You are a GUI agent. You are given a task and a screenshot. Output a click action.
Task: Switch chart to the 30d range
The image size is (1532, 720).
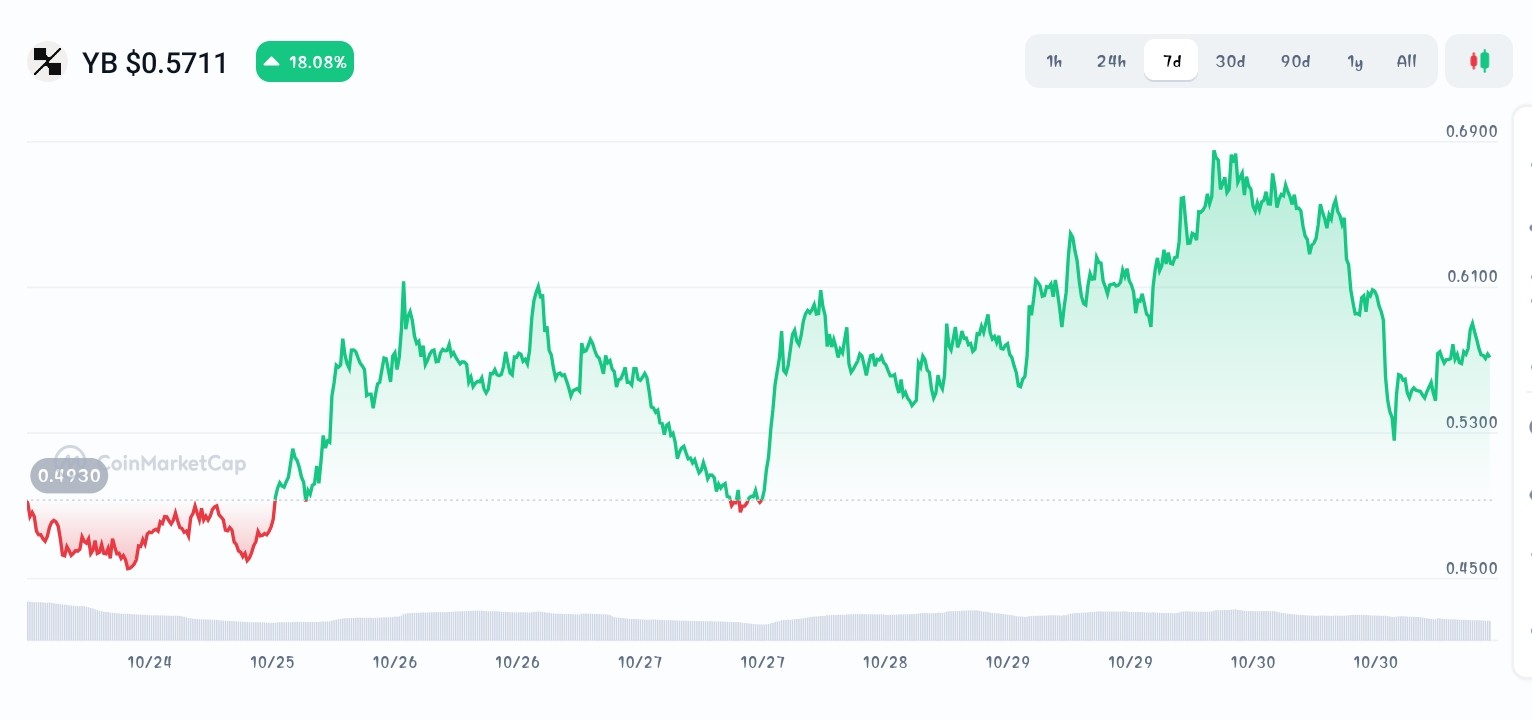(1230, 61)
